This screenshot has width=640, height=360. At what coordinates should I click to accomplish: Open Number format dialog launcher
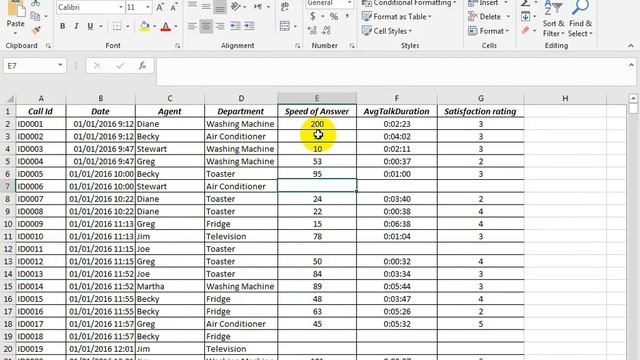tap(352, 46)
